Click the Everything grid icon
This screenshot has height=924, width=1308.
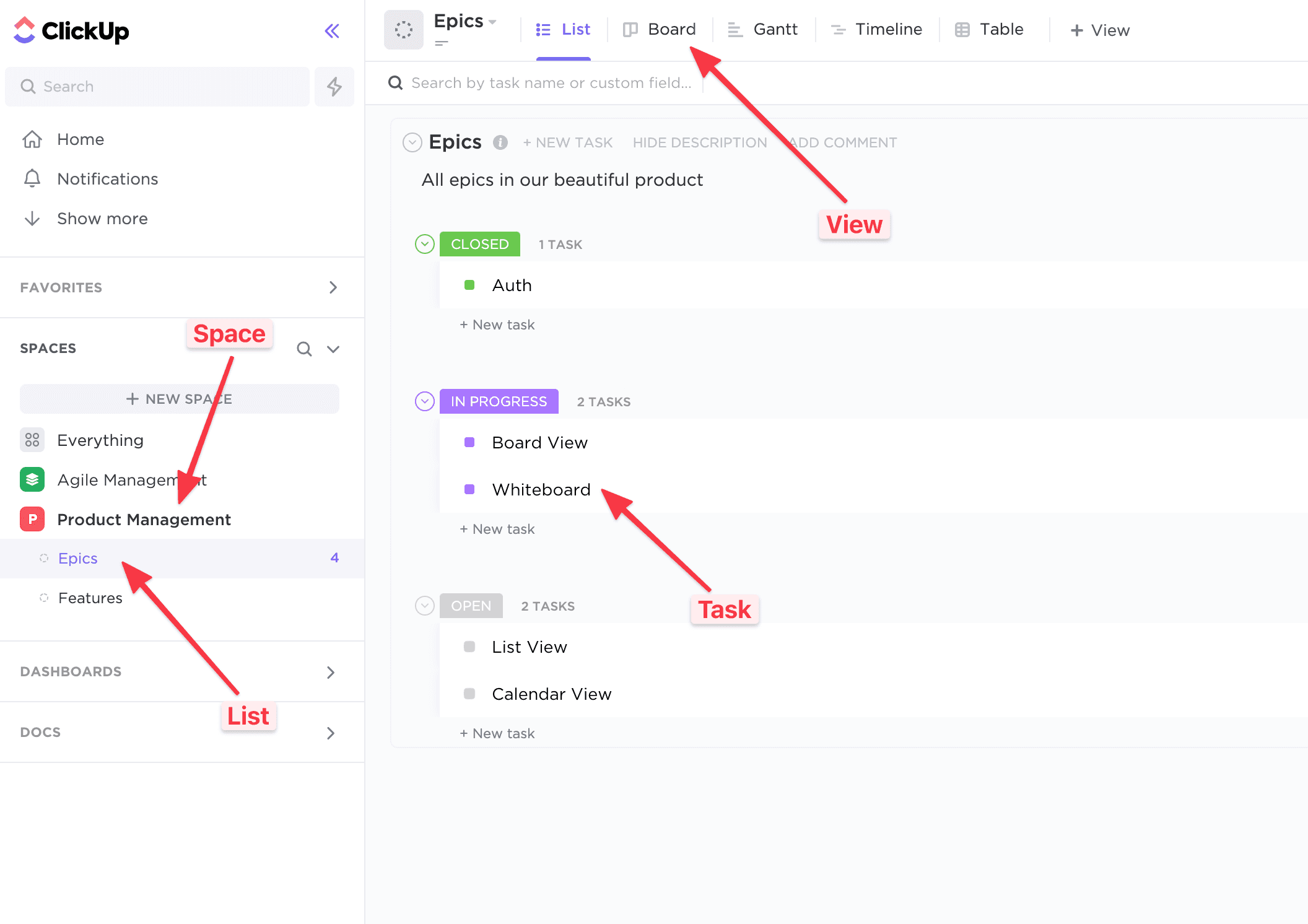(32, 440)
